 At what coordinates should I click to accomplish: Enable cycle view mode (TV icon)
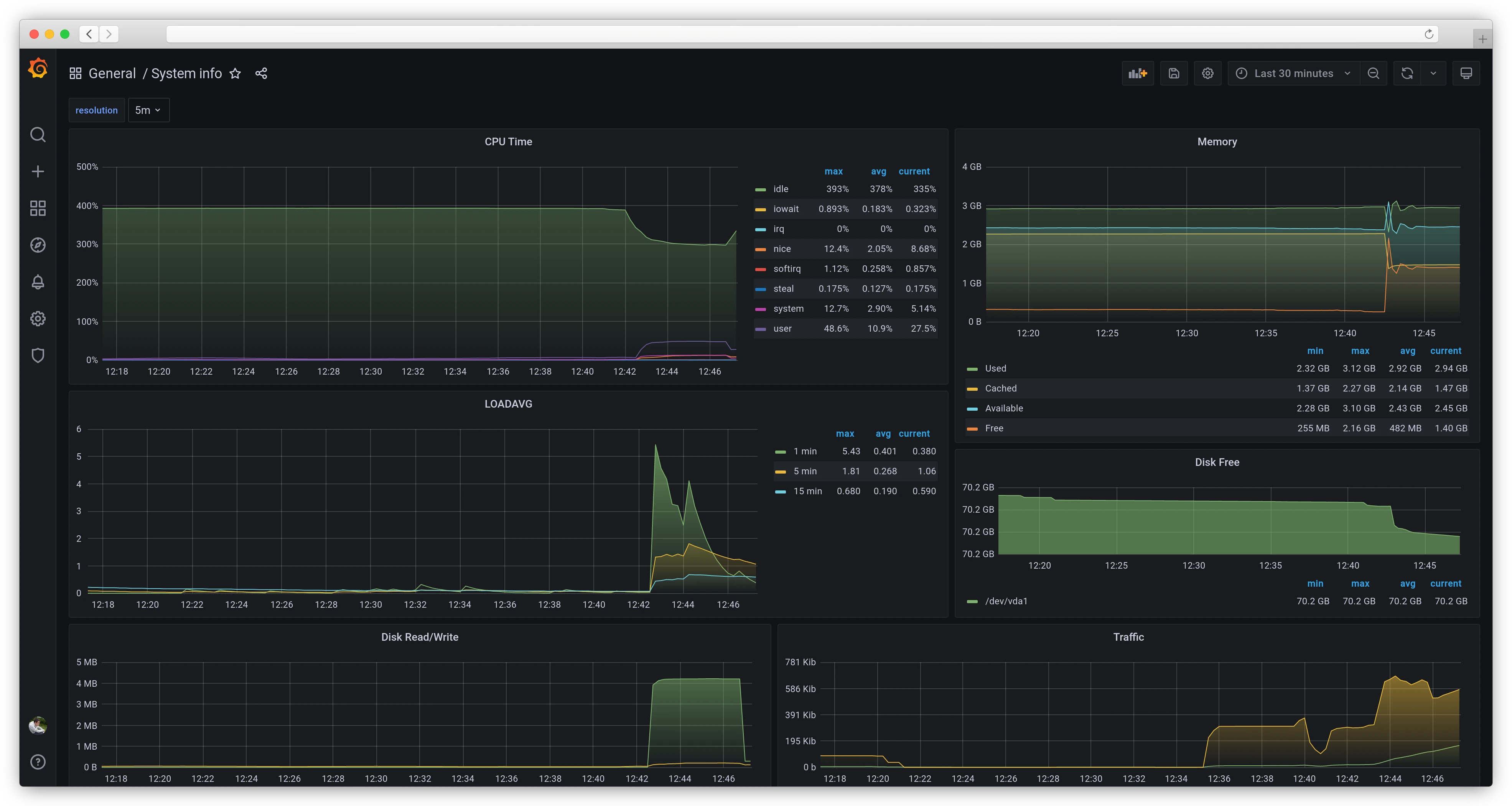click(1466, 73)
